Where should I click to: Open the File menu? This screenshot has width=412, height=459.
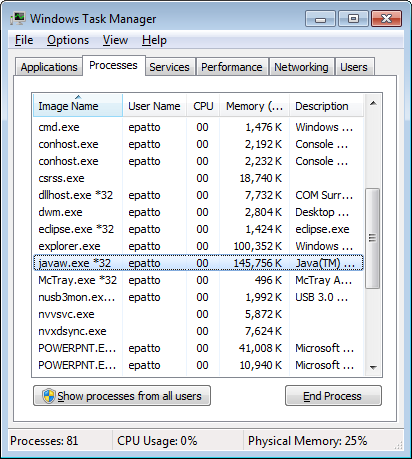click(x=24, y=40)
